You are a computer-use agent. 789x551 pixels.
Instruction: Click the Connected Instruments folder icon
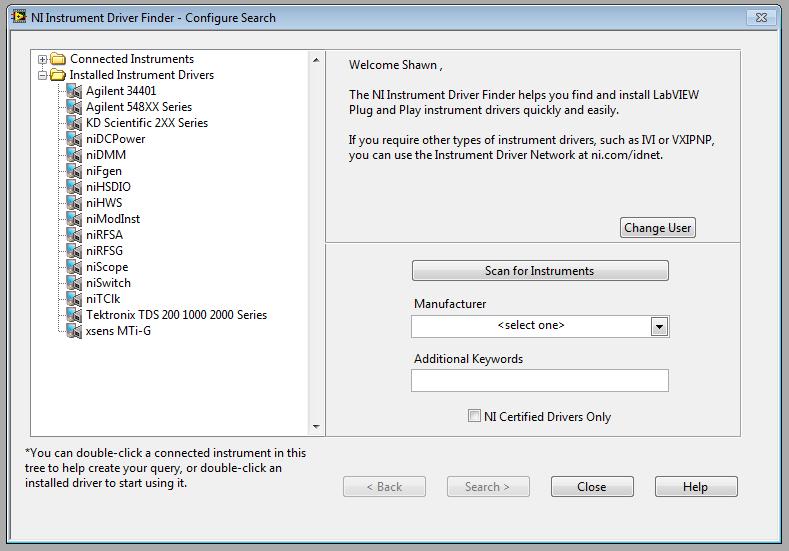[58, 59]
